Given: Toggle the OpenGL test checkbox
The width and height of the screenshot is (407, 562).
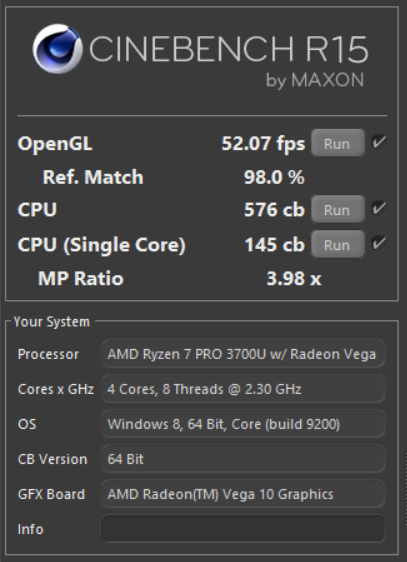Looking at the screenshot, I should pyautogui.click(x=379, y=142).
